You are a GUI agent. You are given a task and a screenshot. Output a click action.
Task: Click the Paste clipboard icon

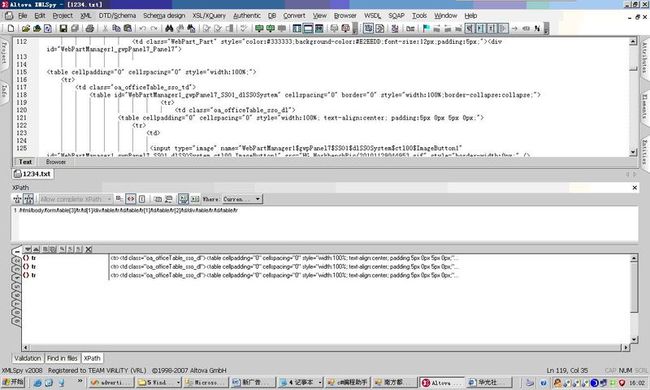click(128, 28)
